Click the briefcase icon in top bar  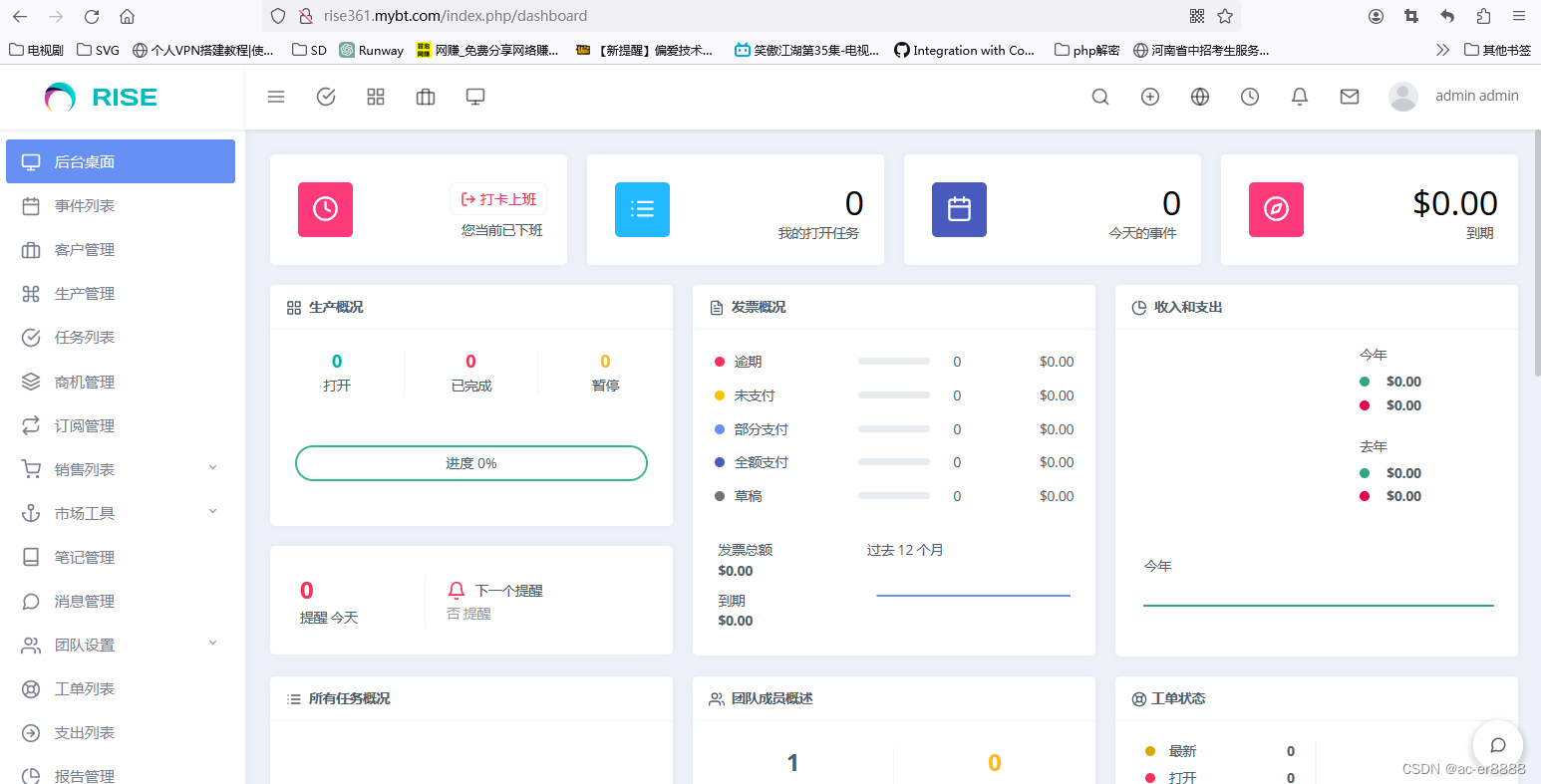point(426,97)
